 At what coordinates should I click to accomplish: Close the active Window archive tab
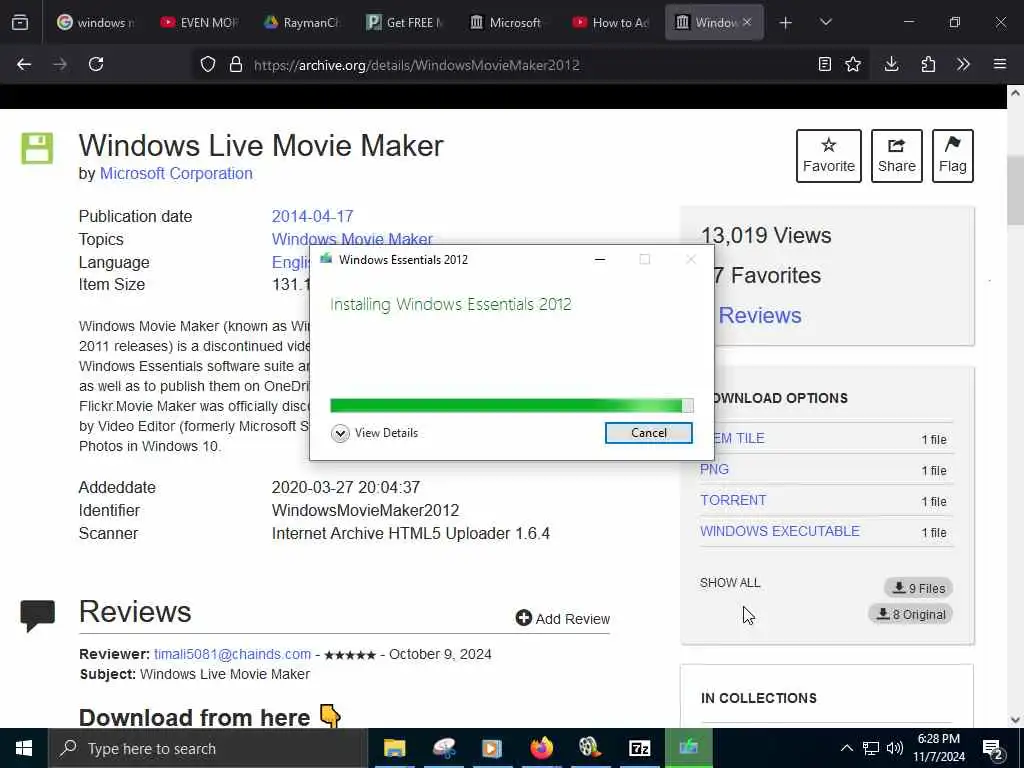point(747,22)
